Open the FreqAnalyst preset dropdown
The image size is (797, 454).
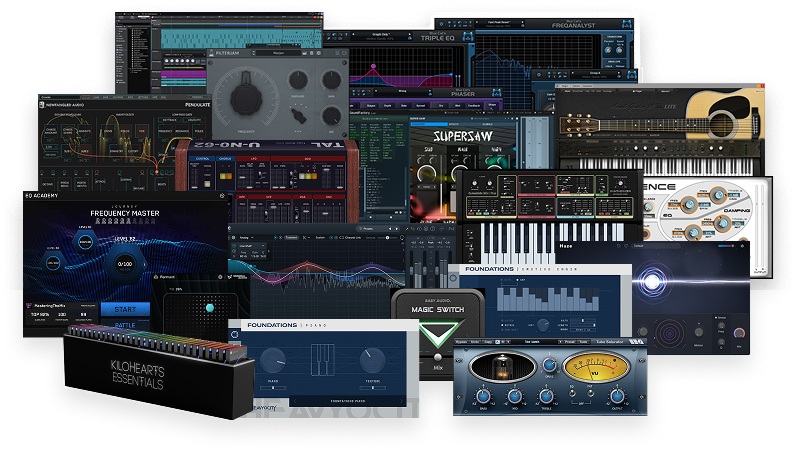click(x=499, y=22)
